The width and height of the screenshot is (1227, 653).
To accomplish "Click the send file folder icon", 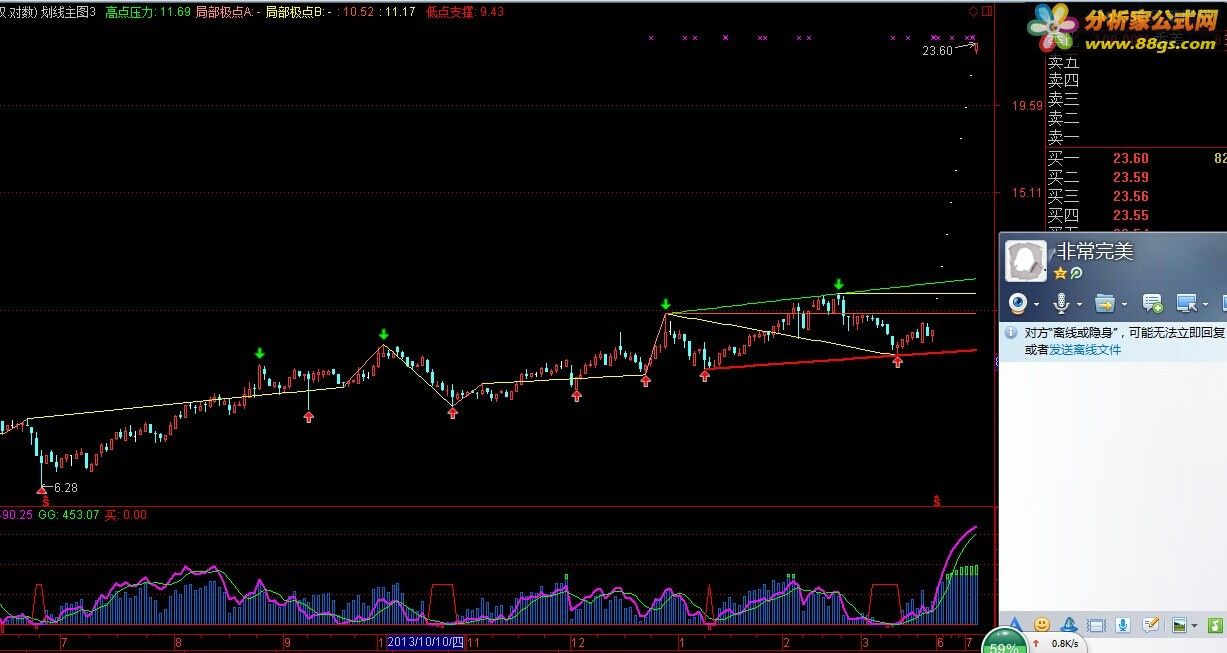I will coord(1105,303).
